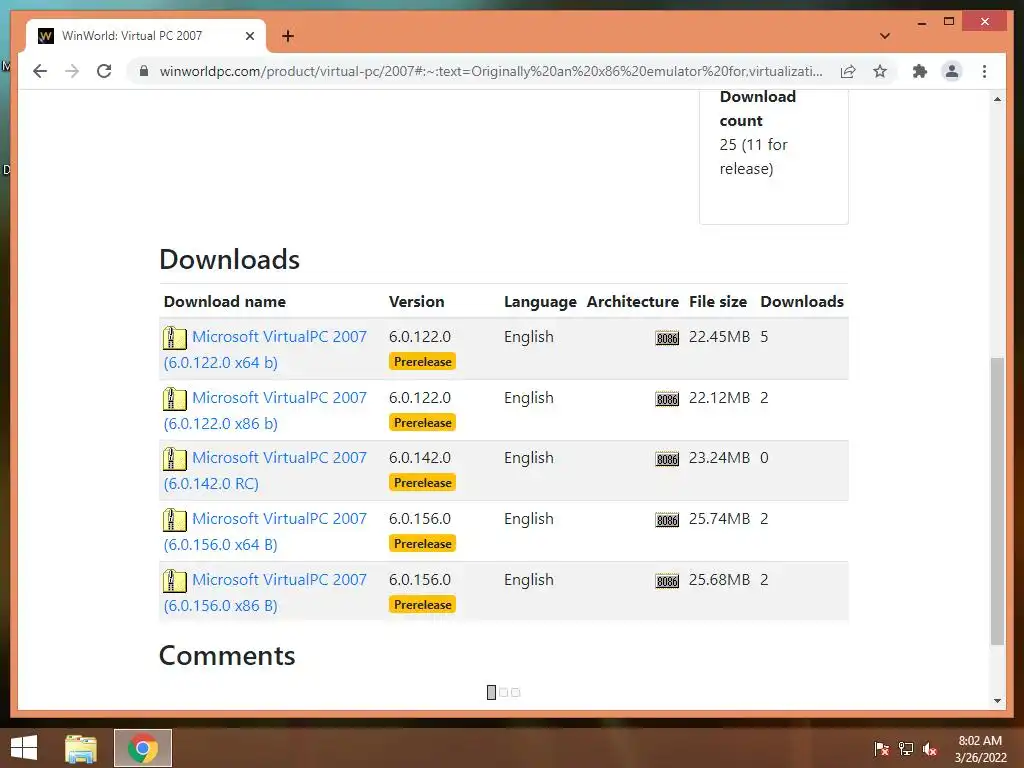Click zip icon for 6.0.122.0 x86 b

[x=174, y=398]
